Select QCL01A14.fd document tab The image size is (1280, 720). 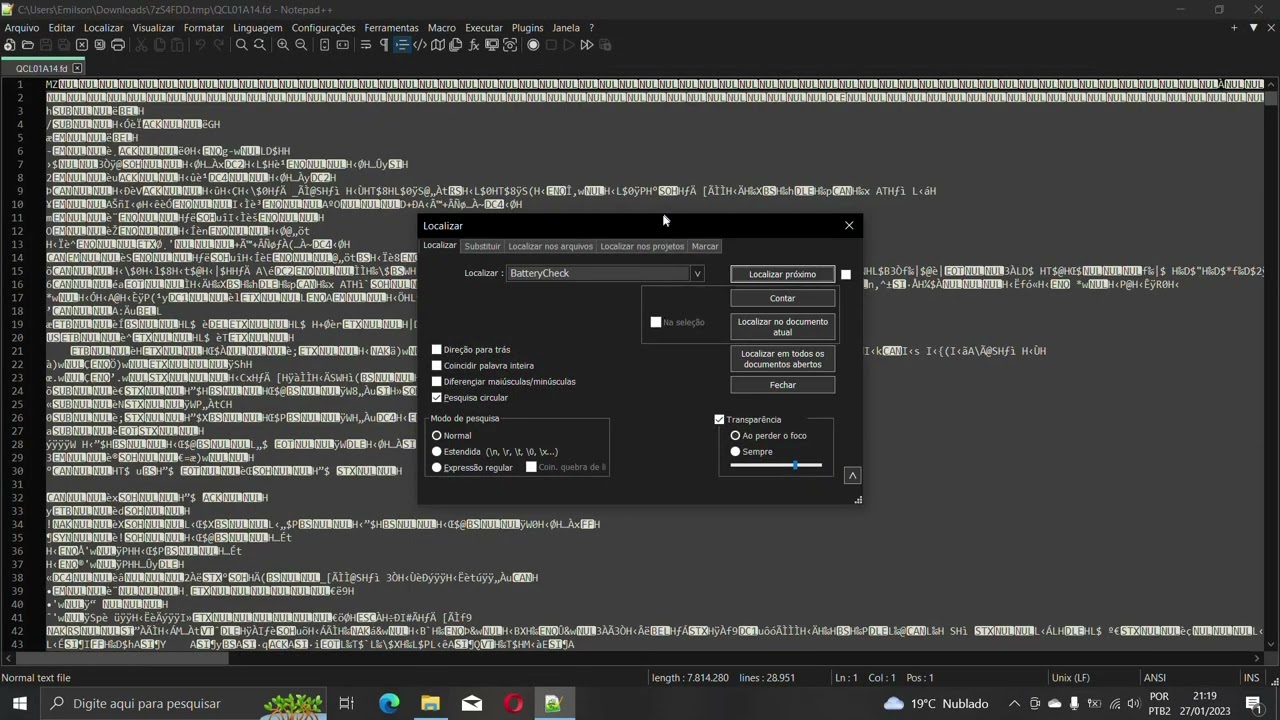[x=41, y=69]
